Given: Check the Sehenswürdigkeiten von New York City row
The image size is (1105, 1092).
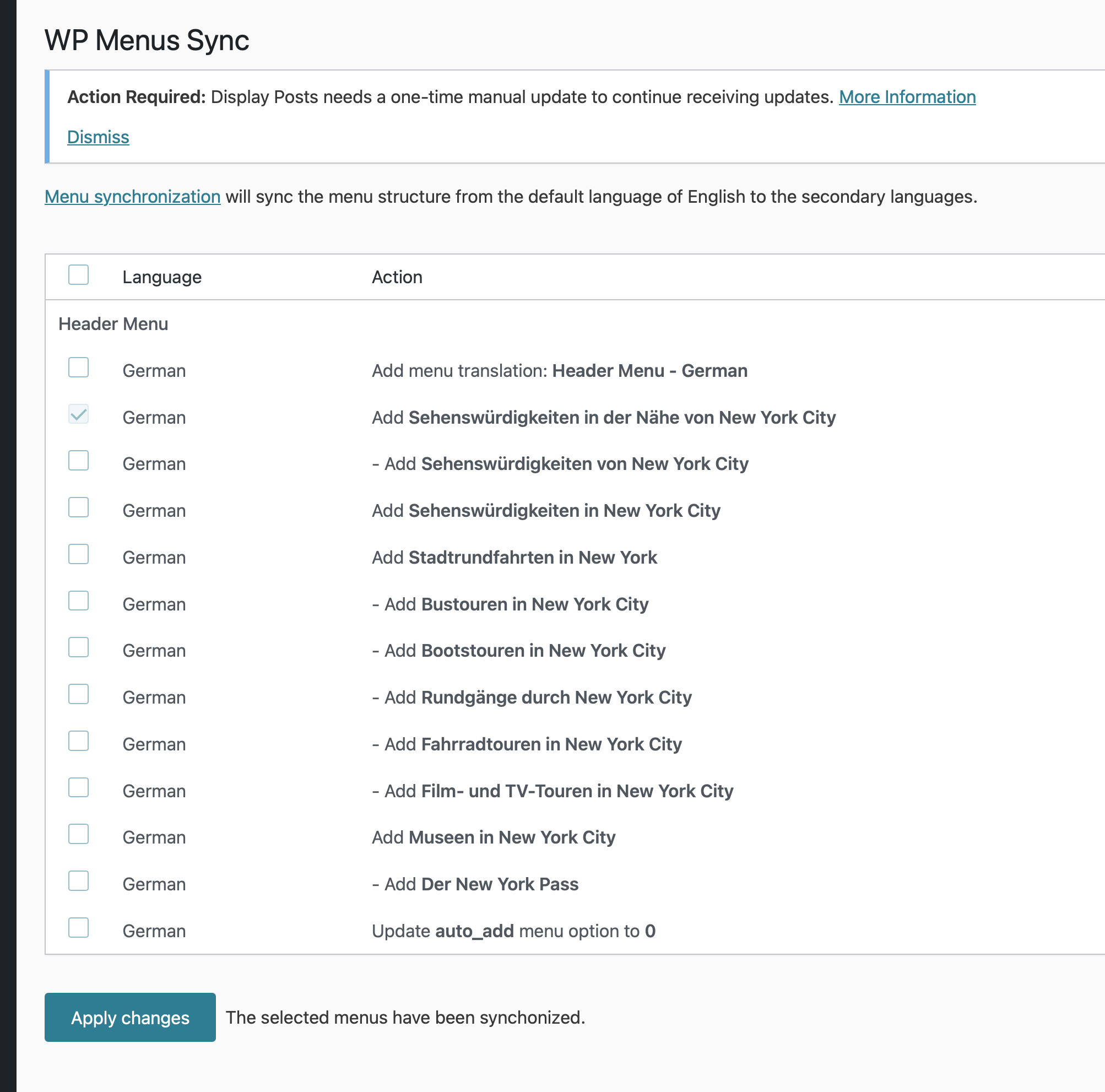Looking at the screenshot, I should pyautogui.click(x=78, y=461).
